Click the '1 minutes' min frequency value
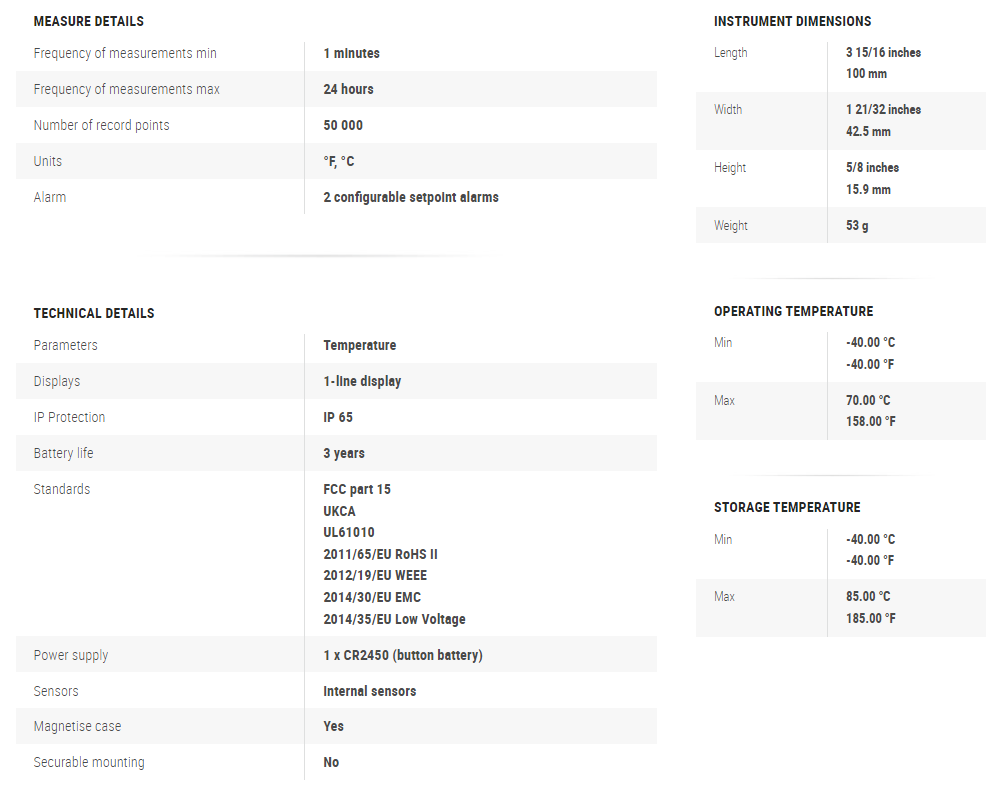The image size is (986, 786). pyautogui.click(x=351, y=53)
